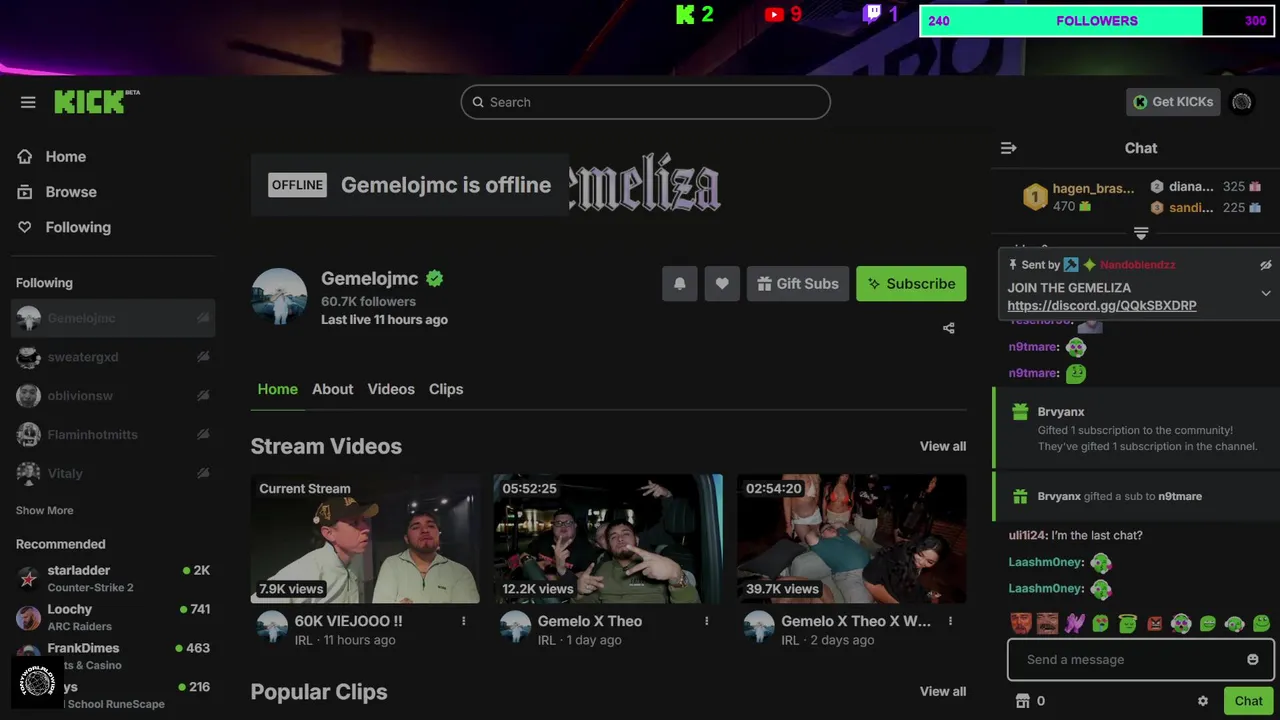Click the share icon under Subscribe
This screenshot has height=720, width=1280.
(x=949, y=328)
